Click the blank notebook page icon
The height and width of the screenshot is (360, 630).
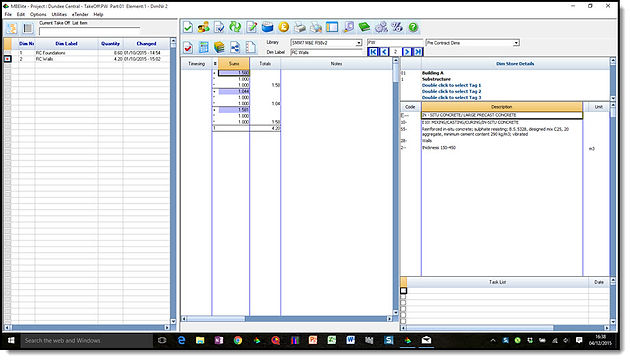click(x=251, y=47)
